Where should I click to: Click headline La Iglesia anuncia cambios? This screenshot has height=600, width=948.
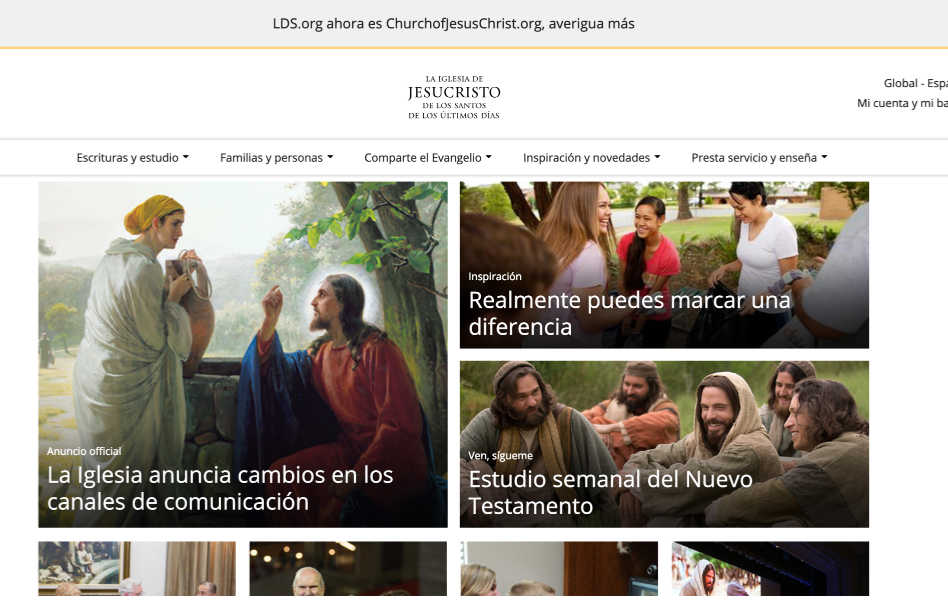[220, 488]
